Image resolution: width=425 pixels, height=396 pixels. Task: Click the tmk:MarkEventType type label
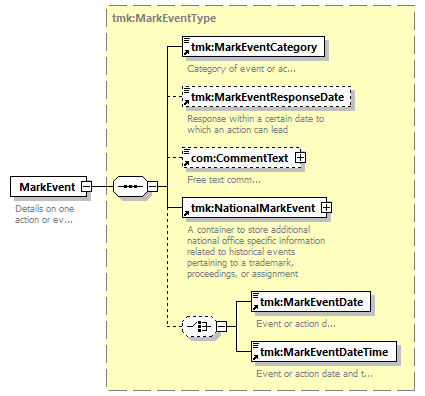point(164,18)
